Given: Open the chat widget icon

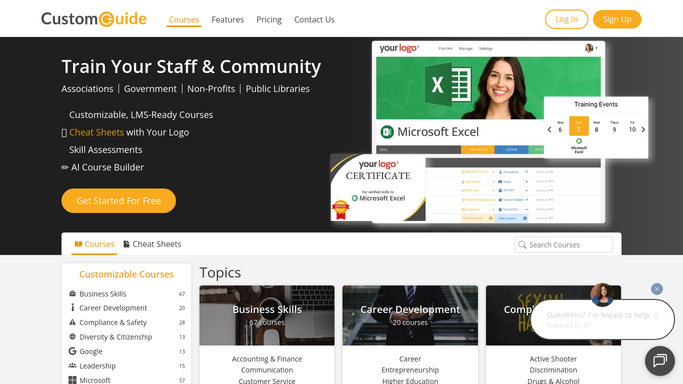Looking at the screenshot, I should [x=659, y=360].
